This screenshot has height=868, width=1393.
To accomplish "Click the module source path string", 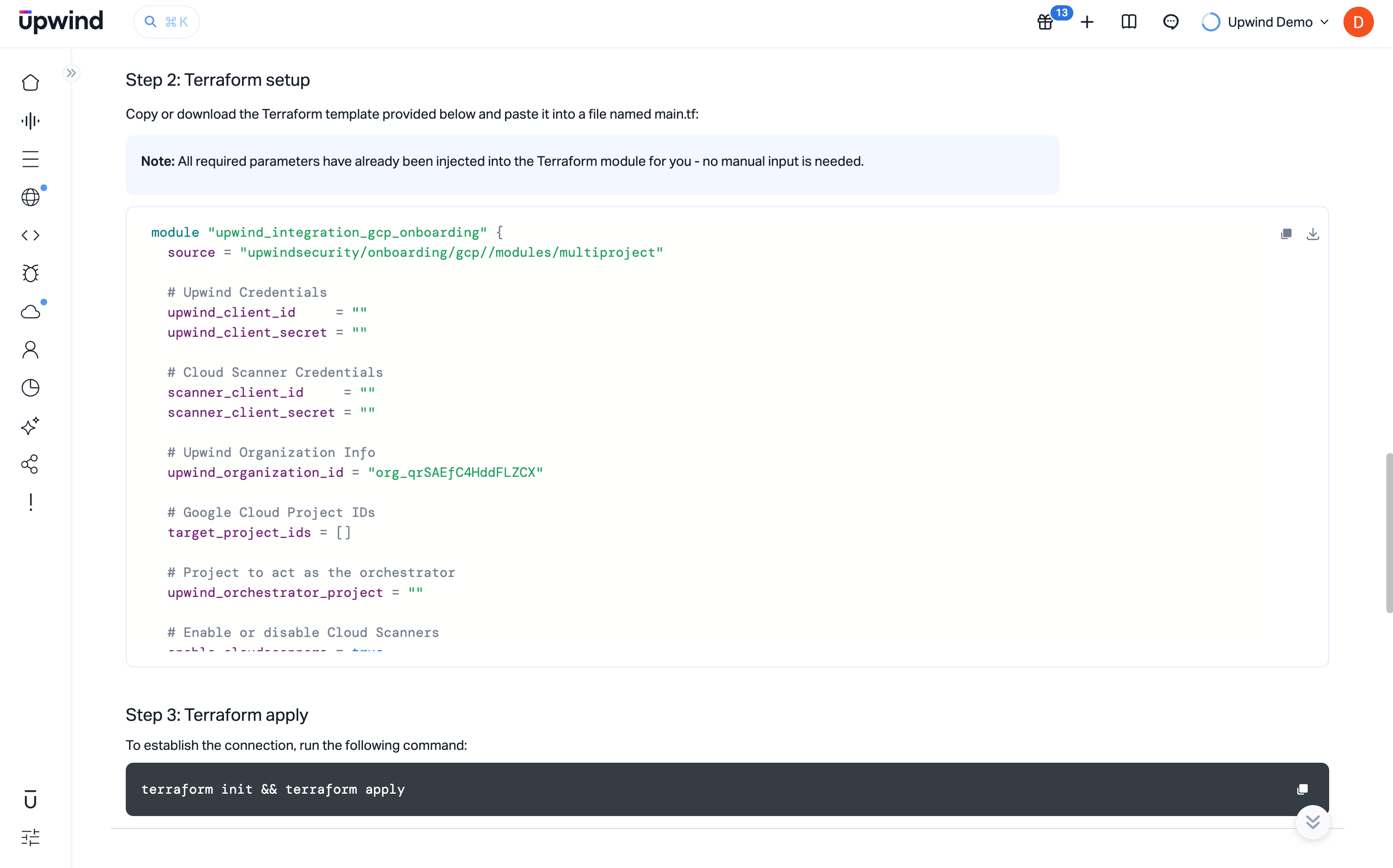I will 451,252.
